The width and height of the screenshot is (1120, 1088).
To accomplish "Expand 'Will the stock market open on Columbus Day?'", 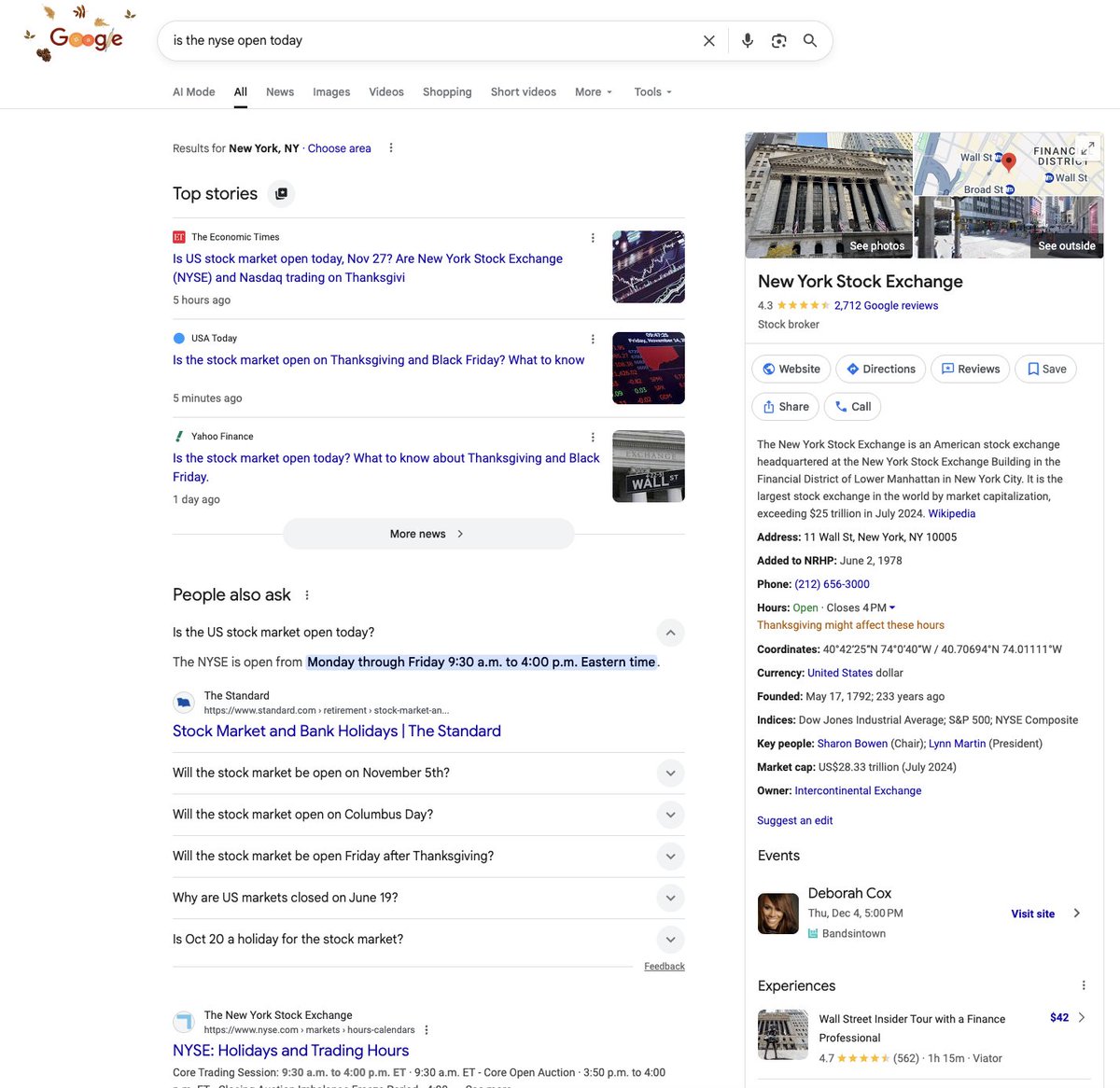I will coord(670,815).
